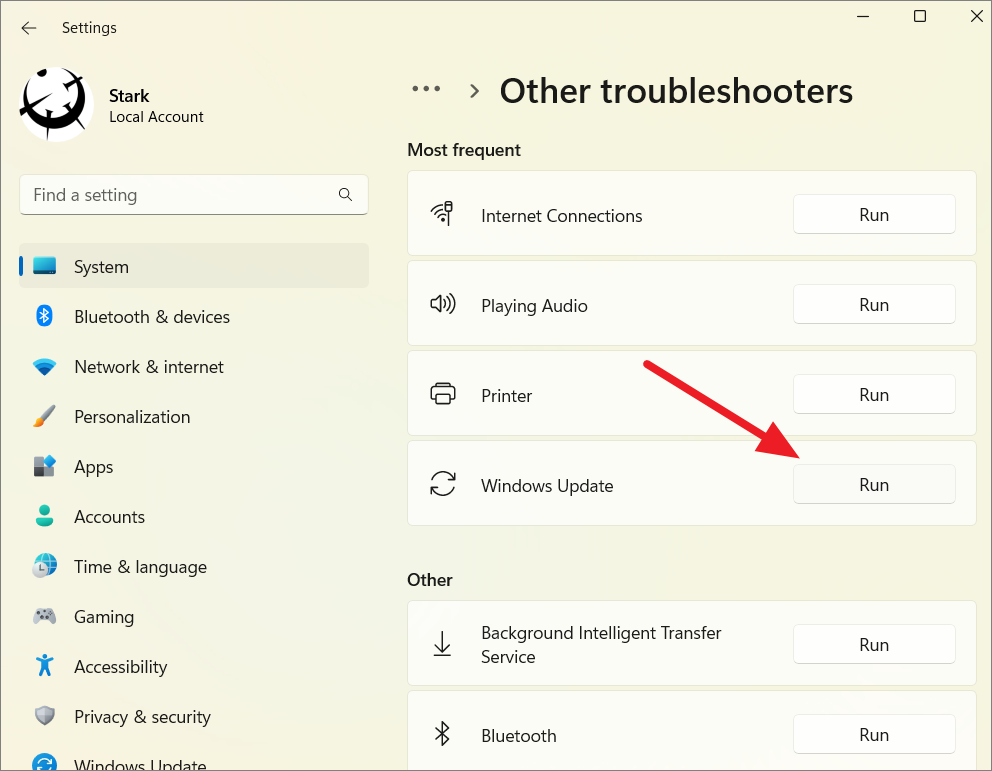
Task: Click the Bluetooth symbol in troubleshooter list
Action: tap(442, 734)
